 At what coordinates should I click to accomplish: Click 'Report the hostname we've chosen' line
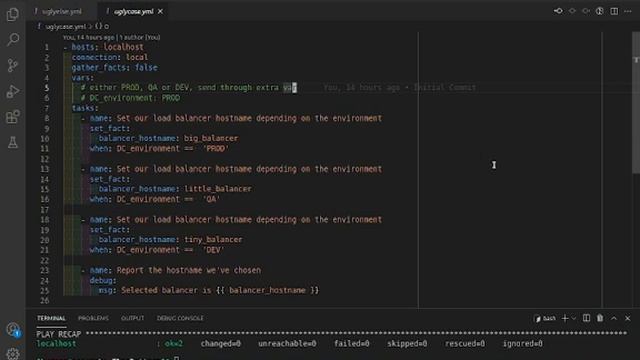(x=189, y=270)
